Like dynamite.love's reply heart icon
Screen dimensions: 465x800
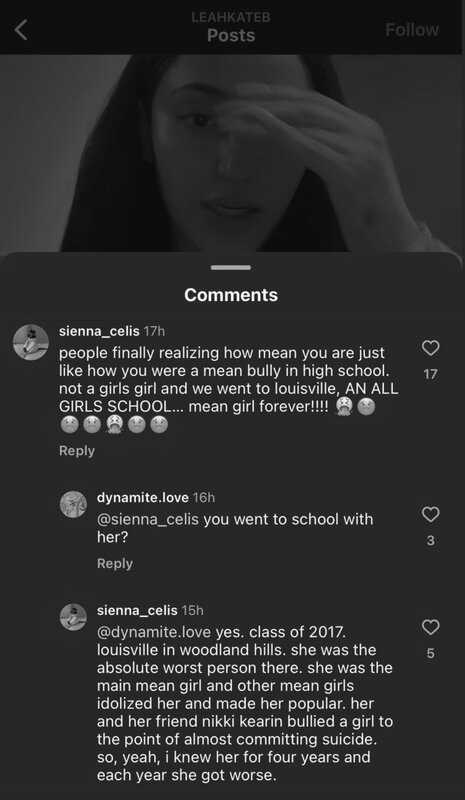point(430,514)
